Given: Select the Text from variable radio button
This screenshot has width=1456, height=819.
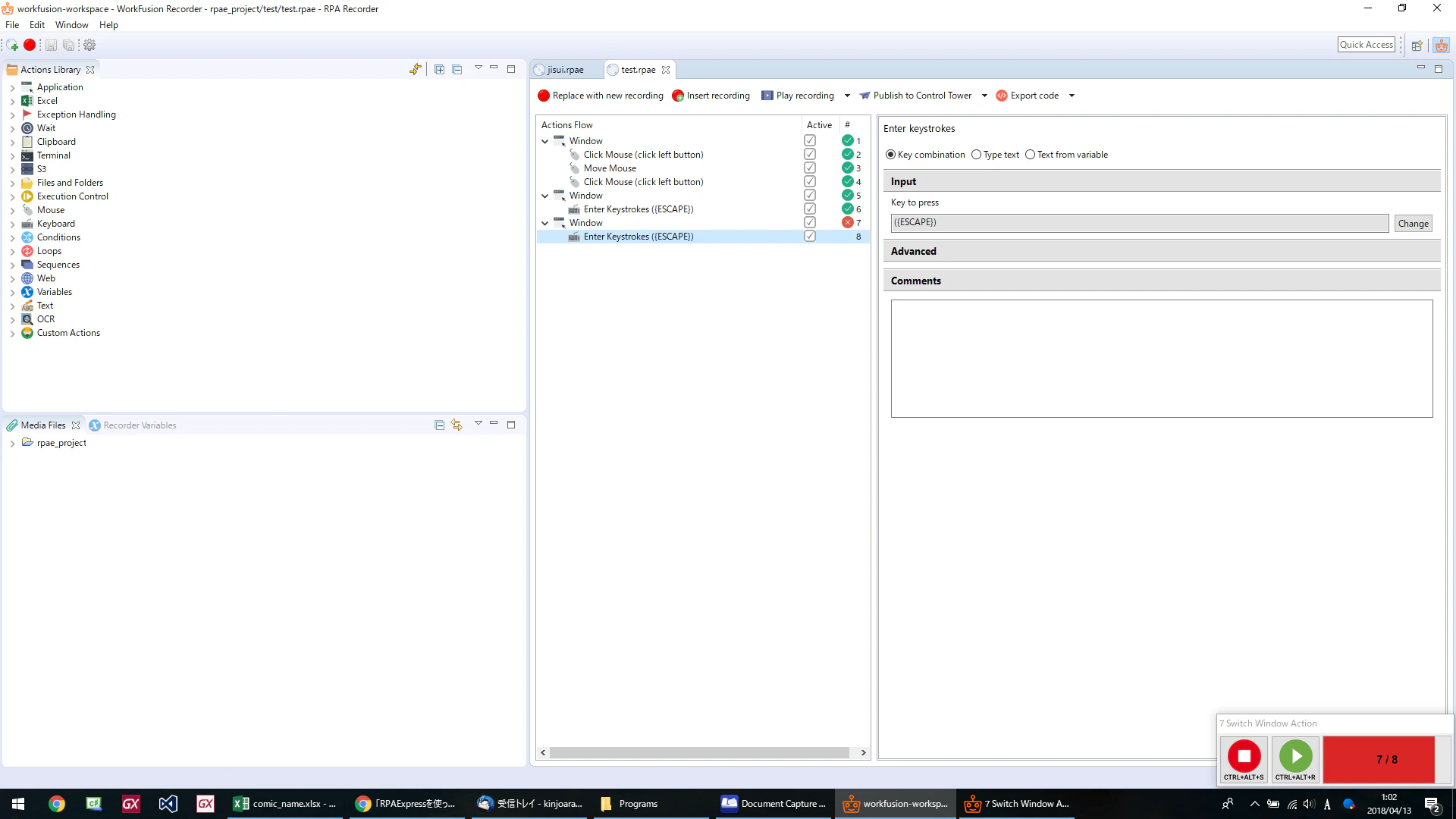Looking at the screenshot, I should (x=1030, y=155).
